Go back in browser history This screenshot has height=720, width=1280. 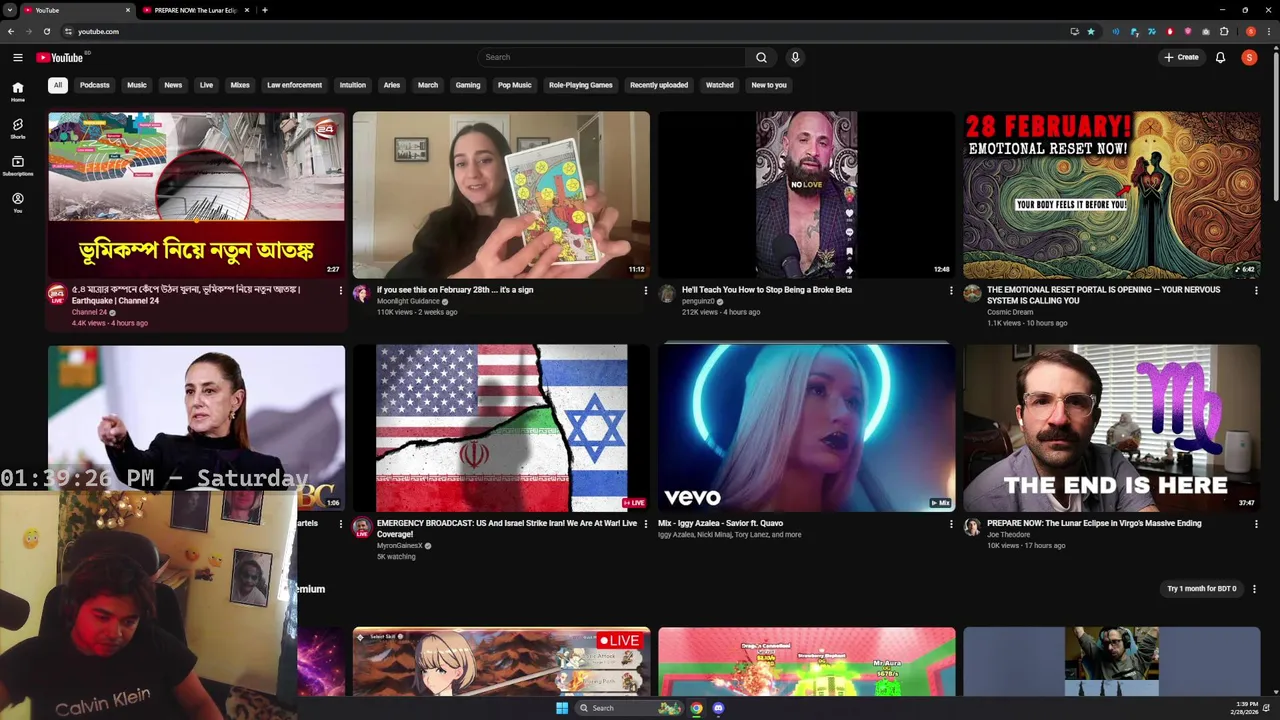(11, 31)
